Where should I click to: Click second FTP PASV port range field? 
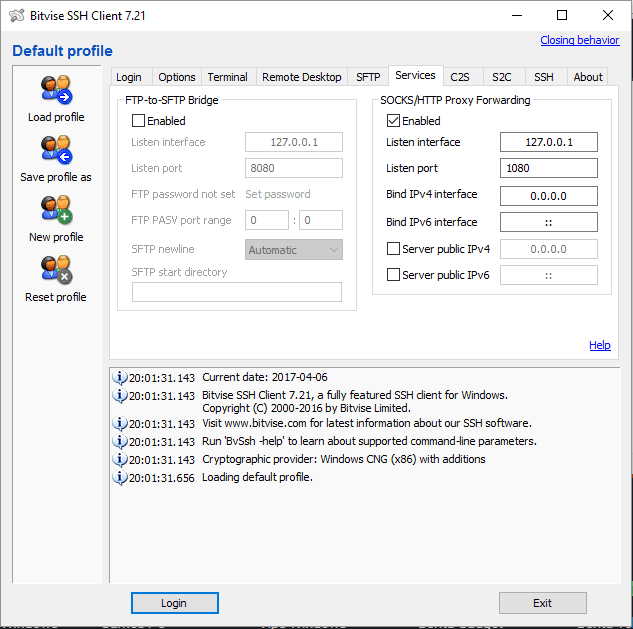point(321,220)
